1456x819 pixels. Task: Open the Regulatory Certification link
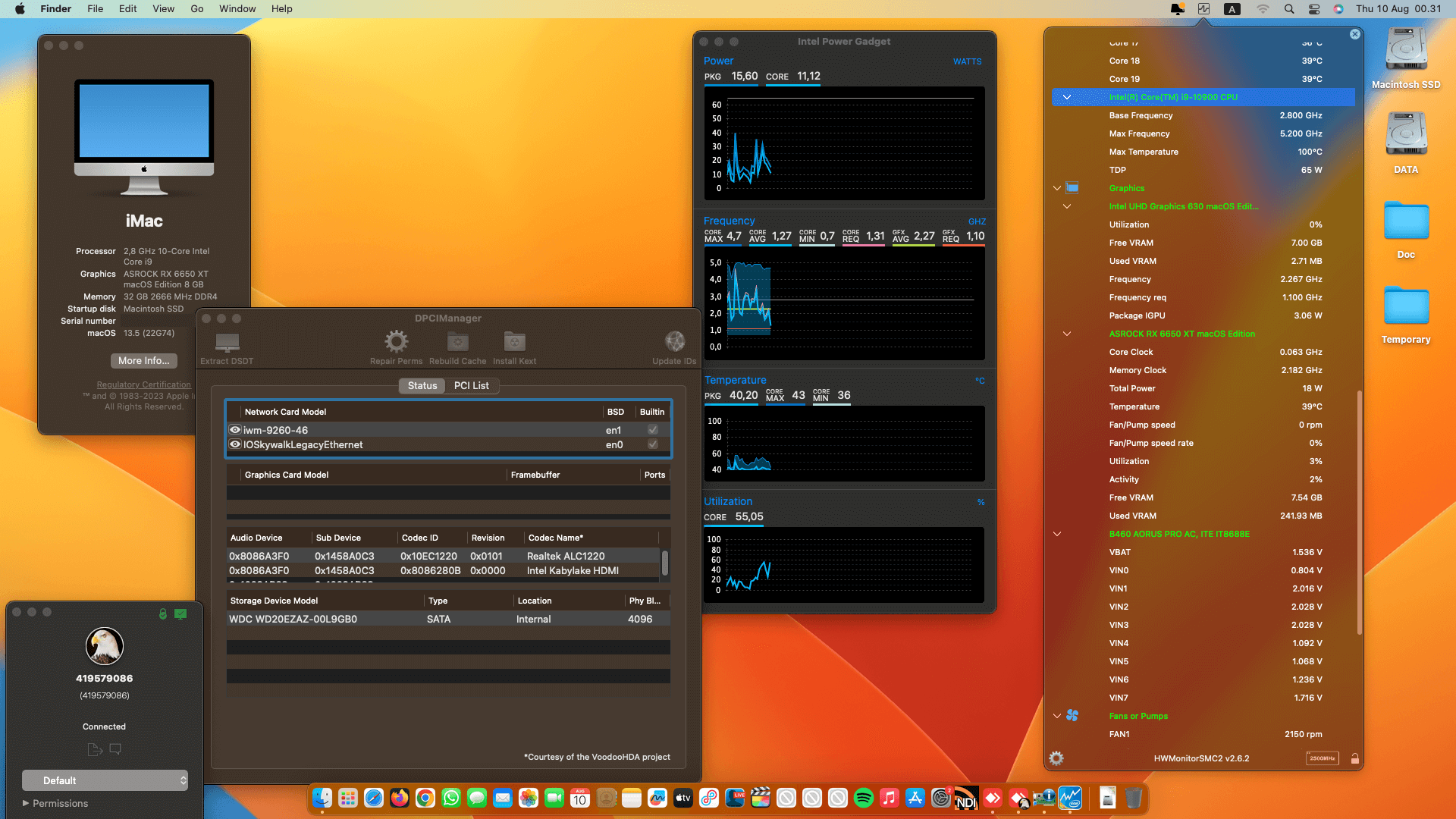tap(143, 384)
